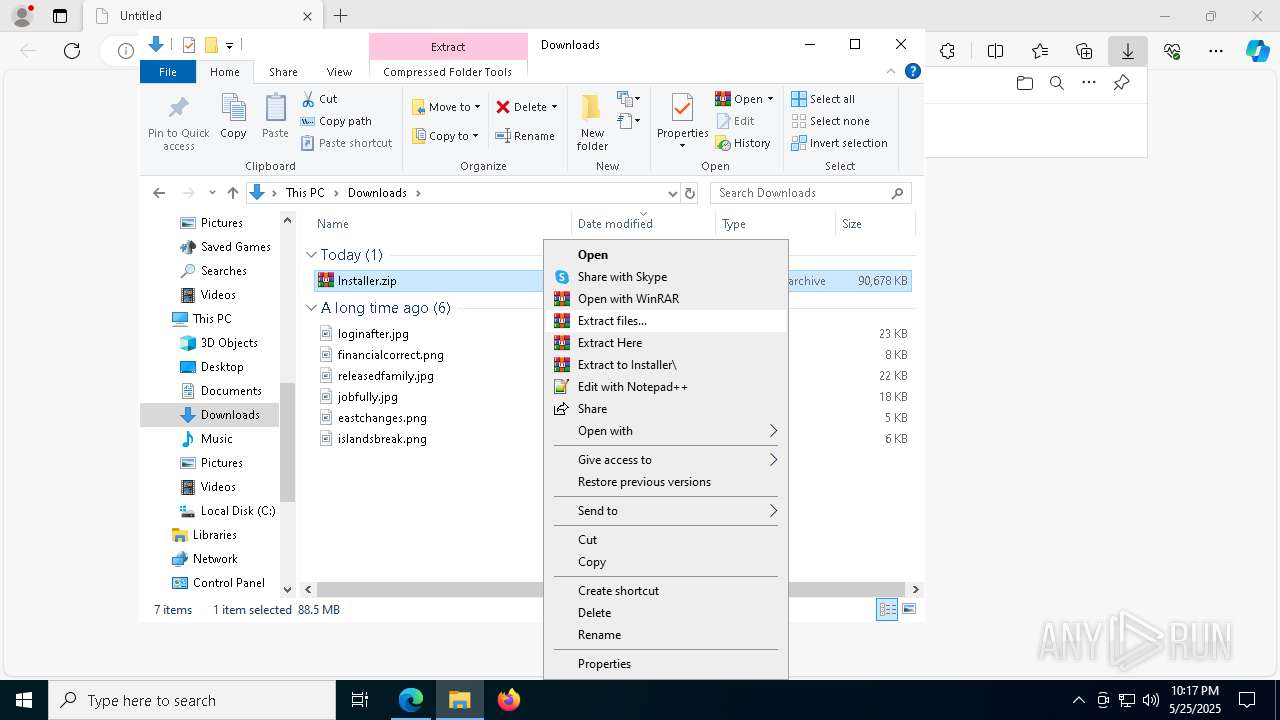
Task: Switch to details view button
Action: coord(887,609)
